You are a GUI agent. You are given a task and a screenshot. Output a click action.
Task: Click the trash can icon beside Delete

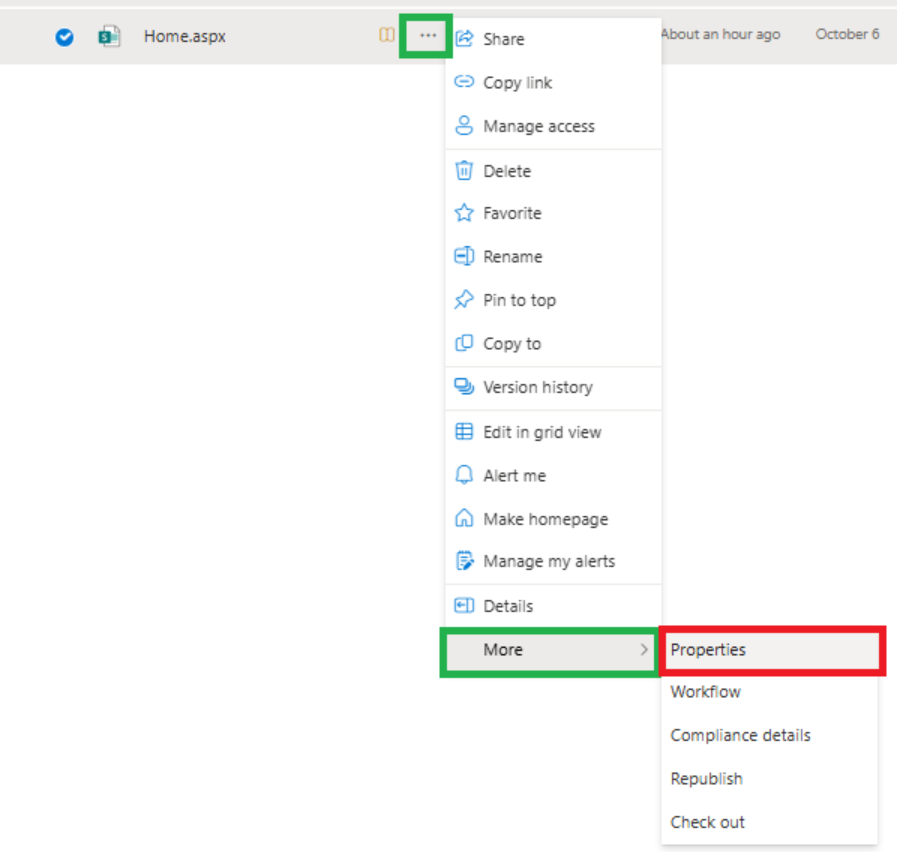coord(464,170)
